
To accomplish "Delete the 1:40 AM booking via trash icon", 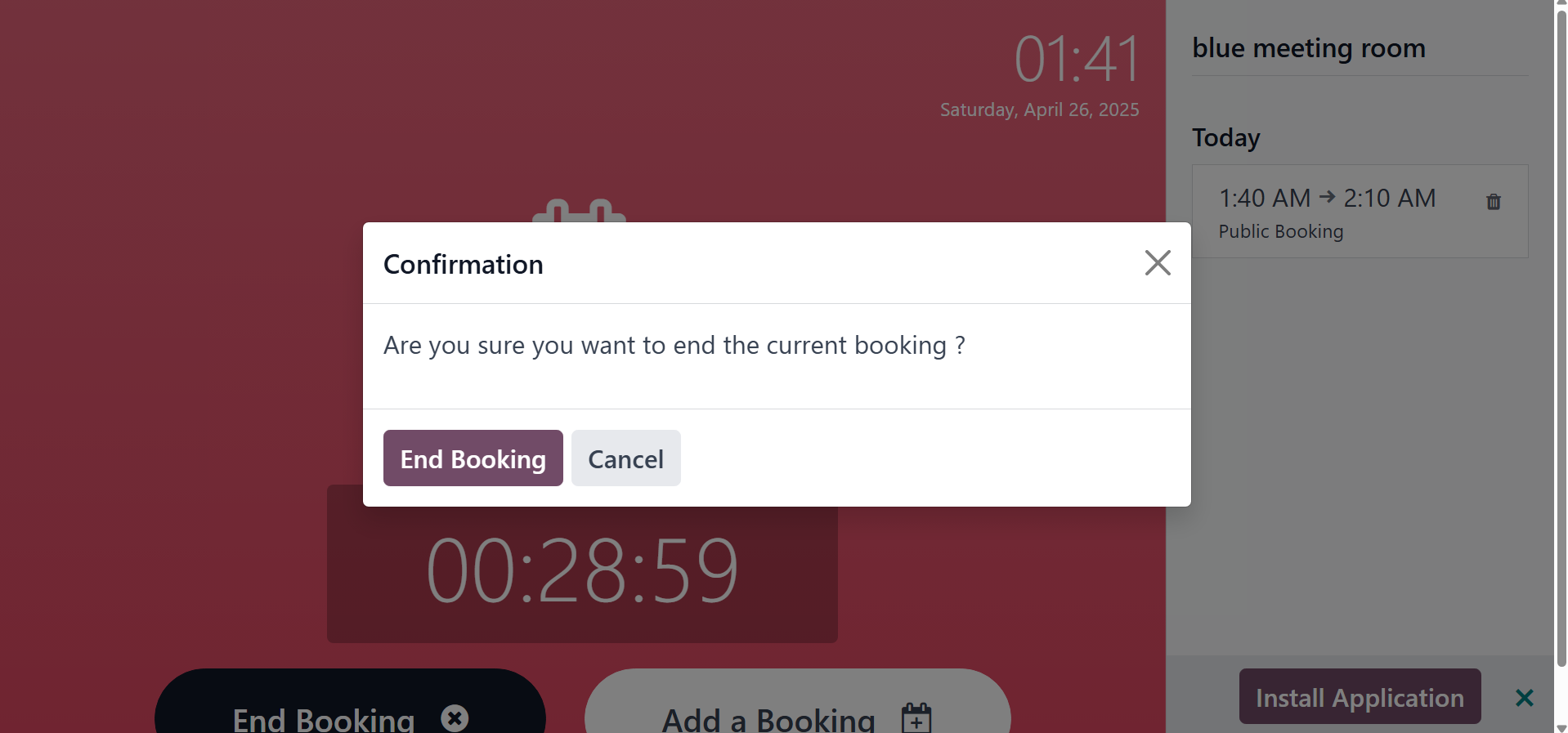I will [x=1493, y=202].
